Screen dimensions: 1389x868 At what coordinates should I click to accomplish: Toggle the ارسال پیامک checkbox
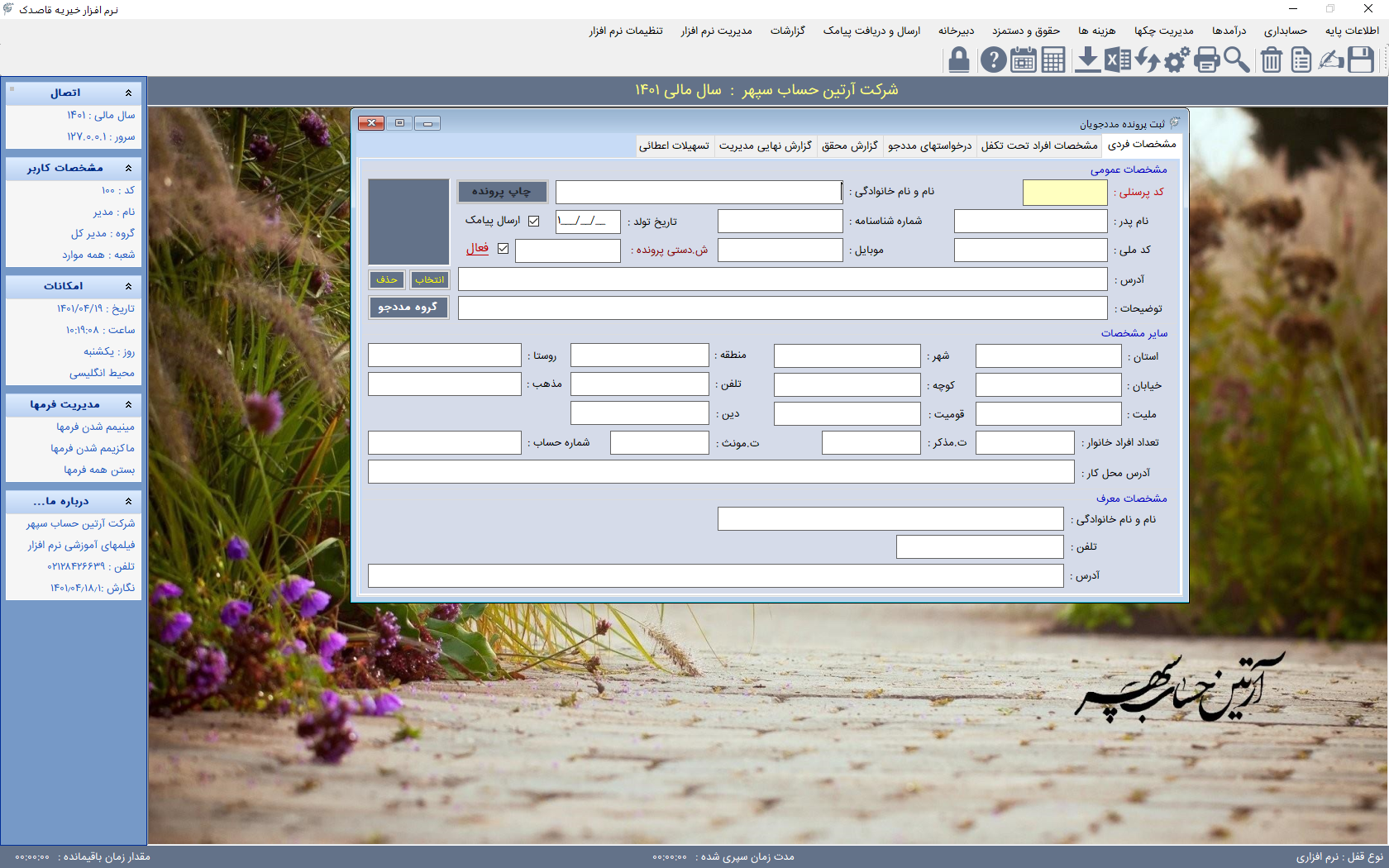(534, 221)
